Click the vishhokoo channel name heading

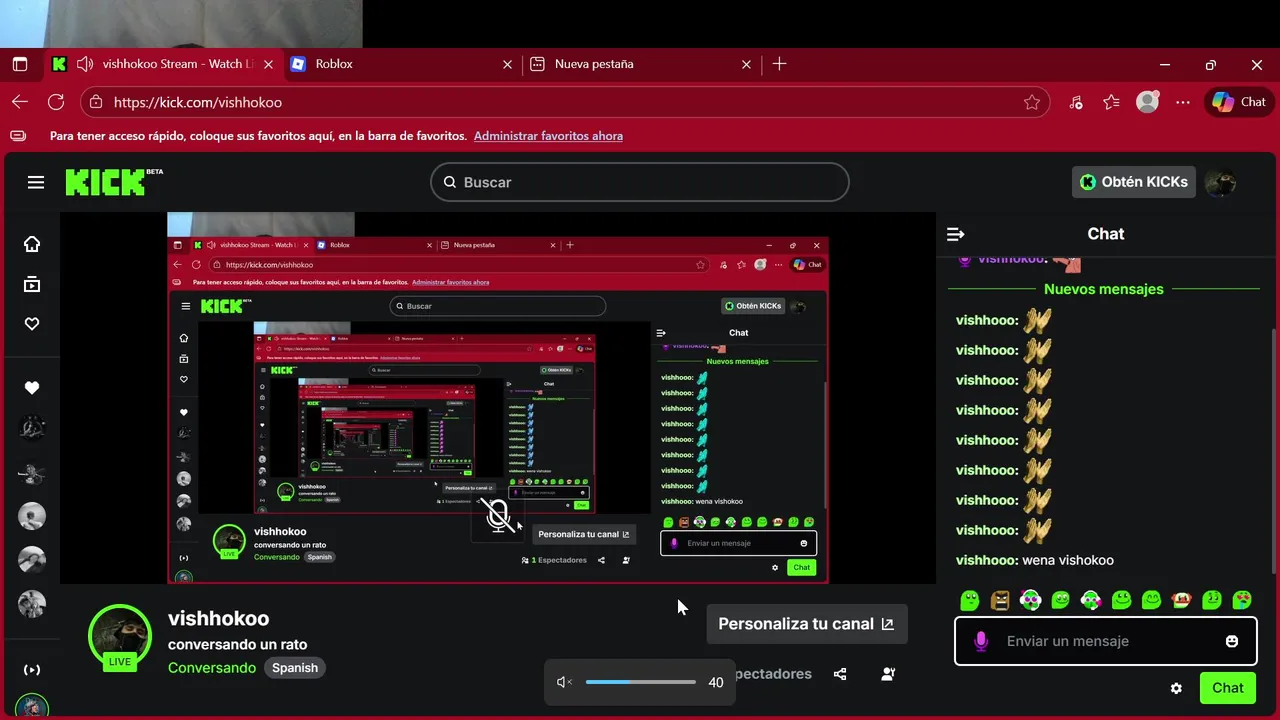(218, 619)
